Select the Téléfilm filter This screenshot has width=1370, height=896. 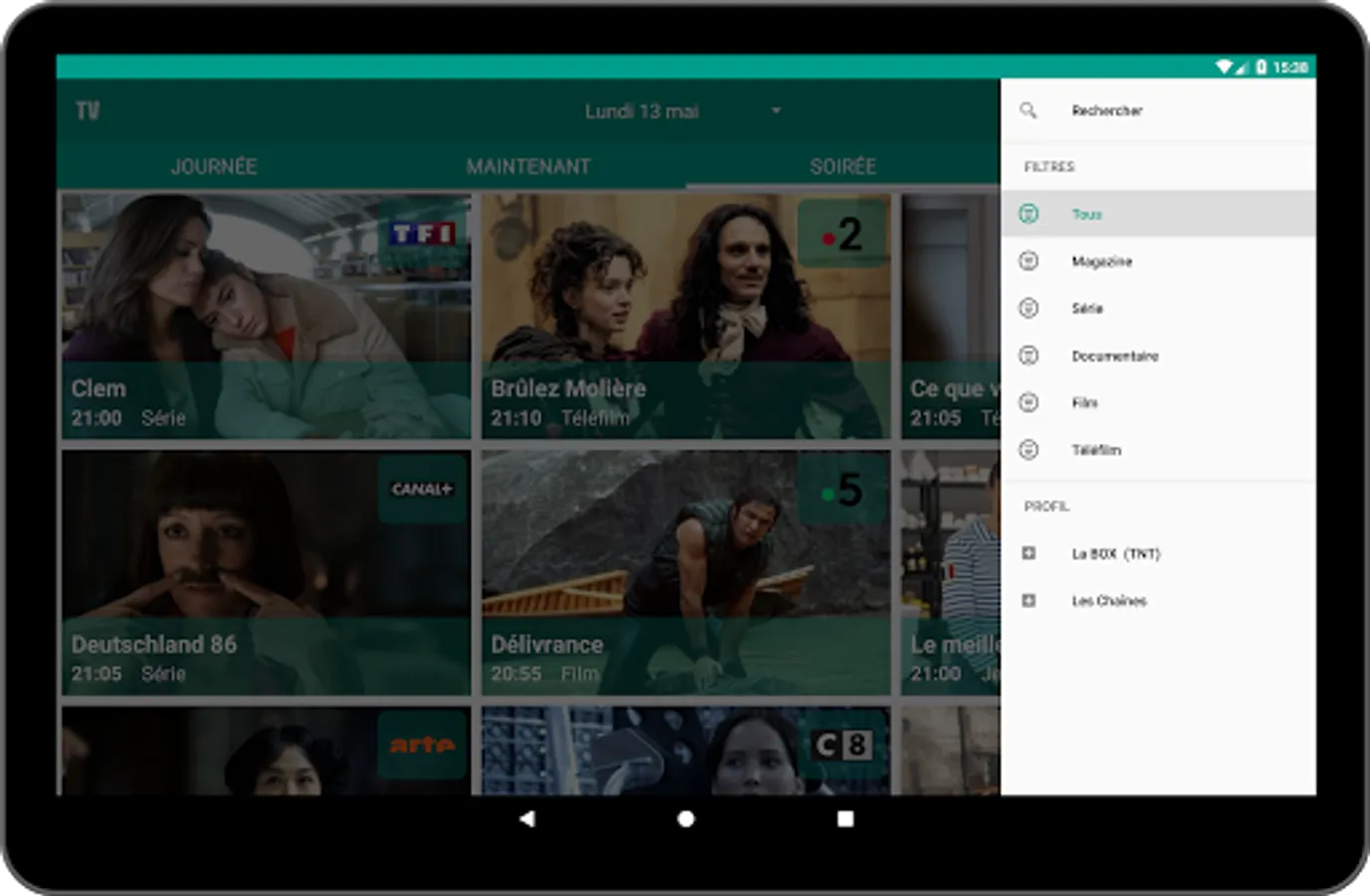(1158, 450)
